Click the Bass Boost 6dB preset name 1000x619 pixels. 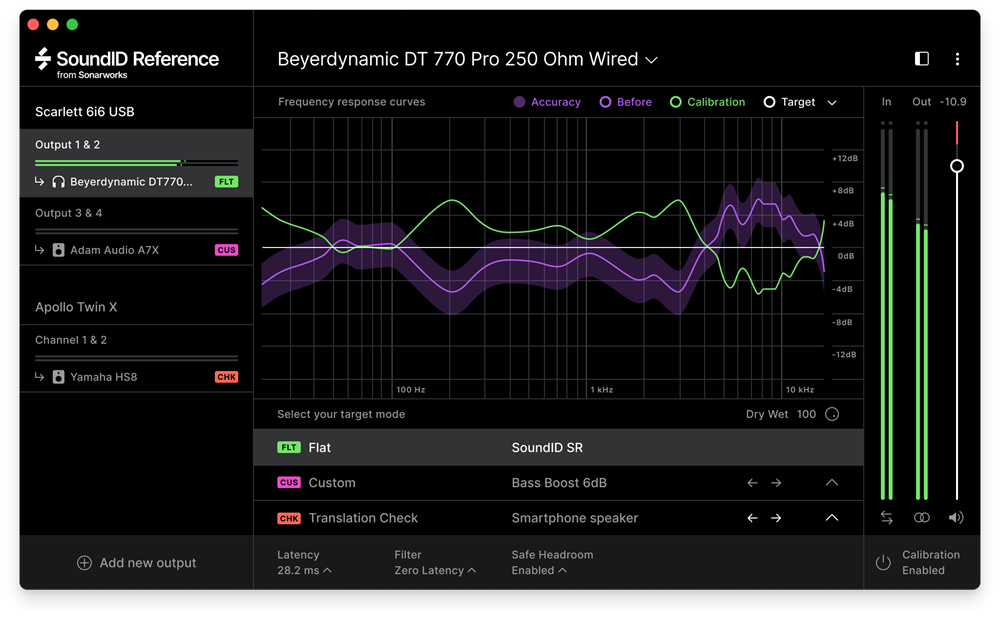559,483
